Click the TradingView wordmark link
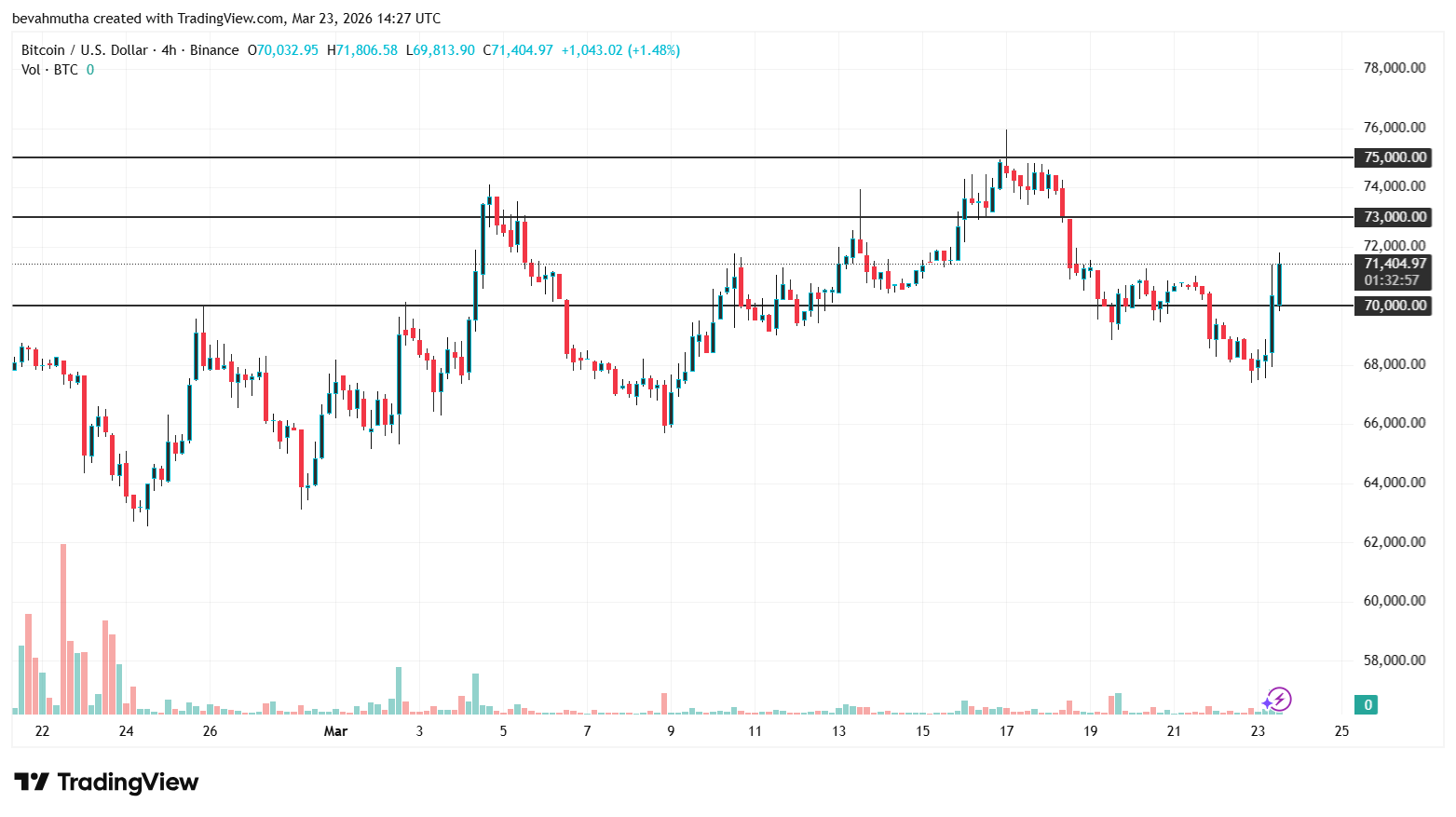This screenshot has height=817, width=1456. pos(130,783)
